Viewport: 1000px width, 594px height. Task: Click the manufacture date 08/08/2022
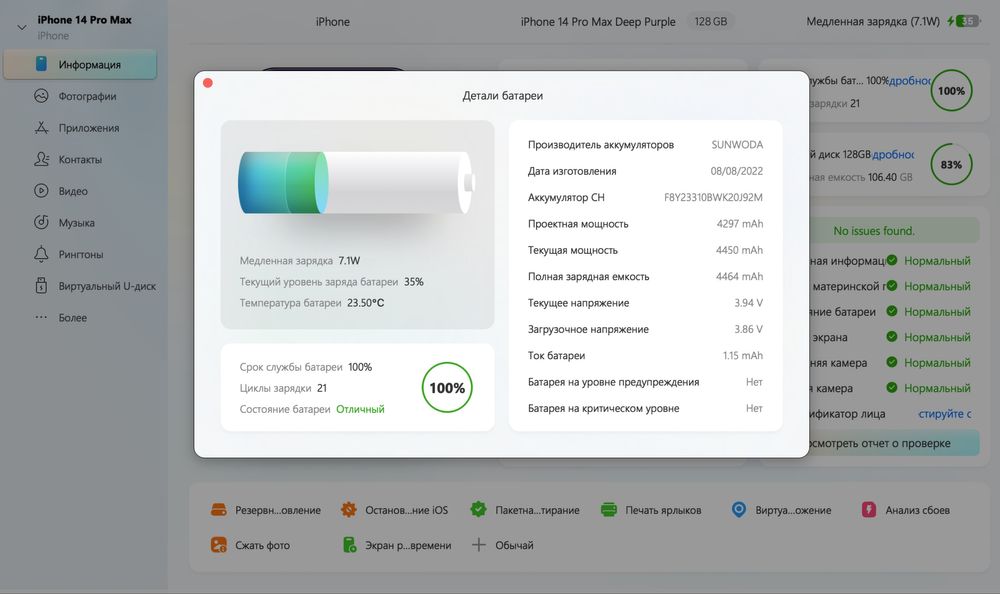pos(736,171)
